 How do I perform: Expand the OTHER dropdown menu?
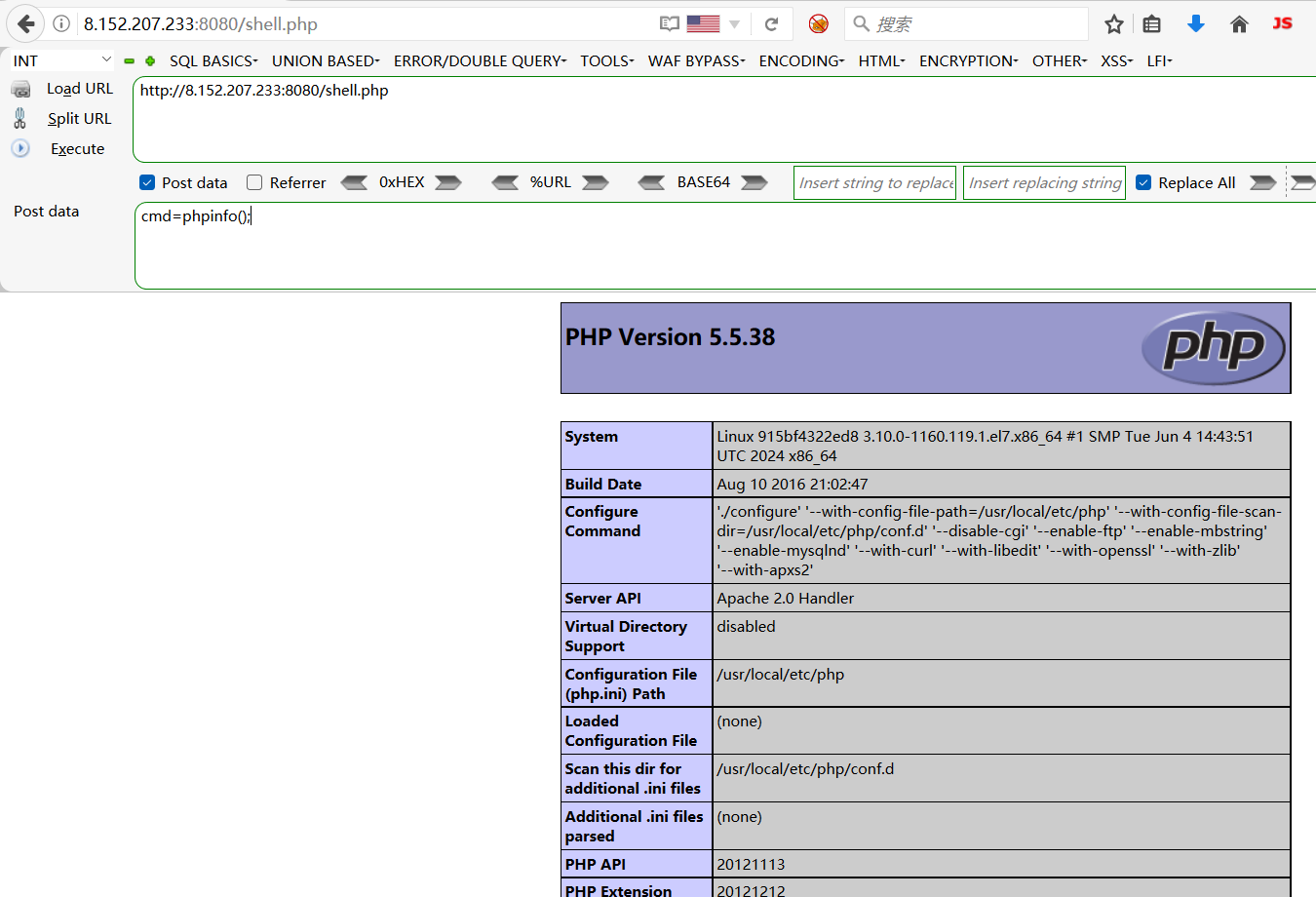click(1060, 60)
